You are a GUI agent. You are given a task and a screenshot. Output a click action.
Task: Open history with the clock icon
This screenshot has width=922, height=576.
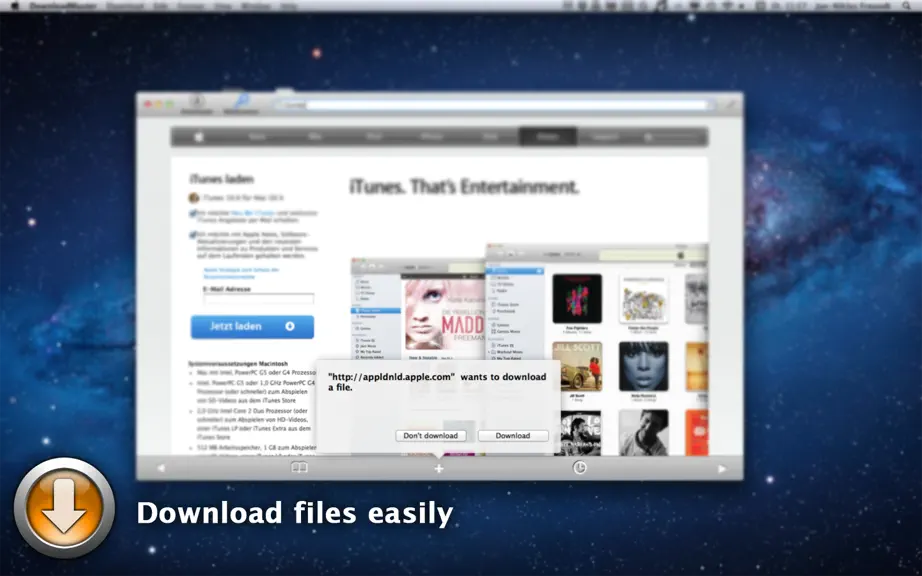click(x=580, y=468)
